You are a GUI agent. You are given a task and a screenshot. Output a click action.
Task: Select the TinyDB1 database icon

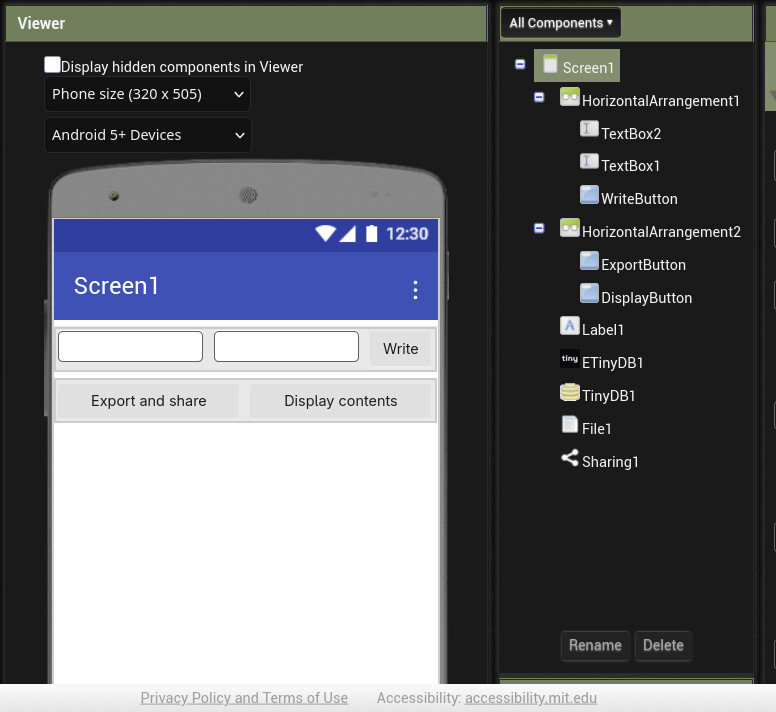coord(569,393)
